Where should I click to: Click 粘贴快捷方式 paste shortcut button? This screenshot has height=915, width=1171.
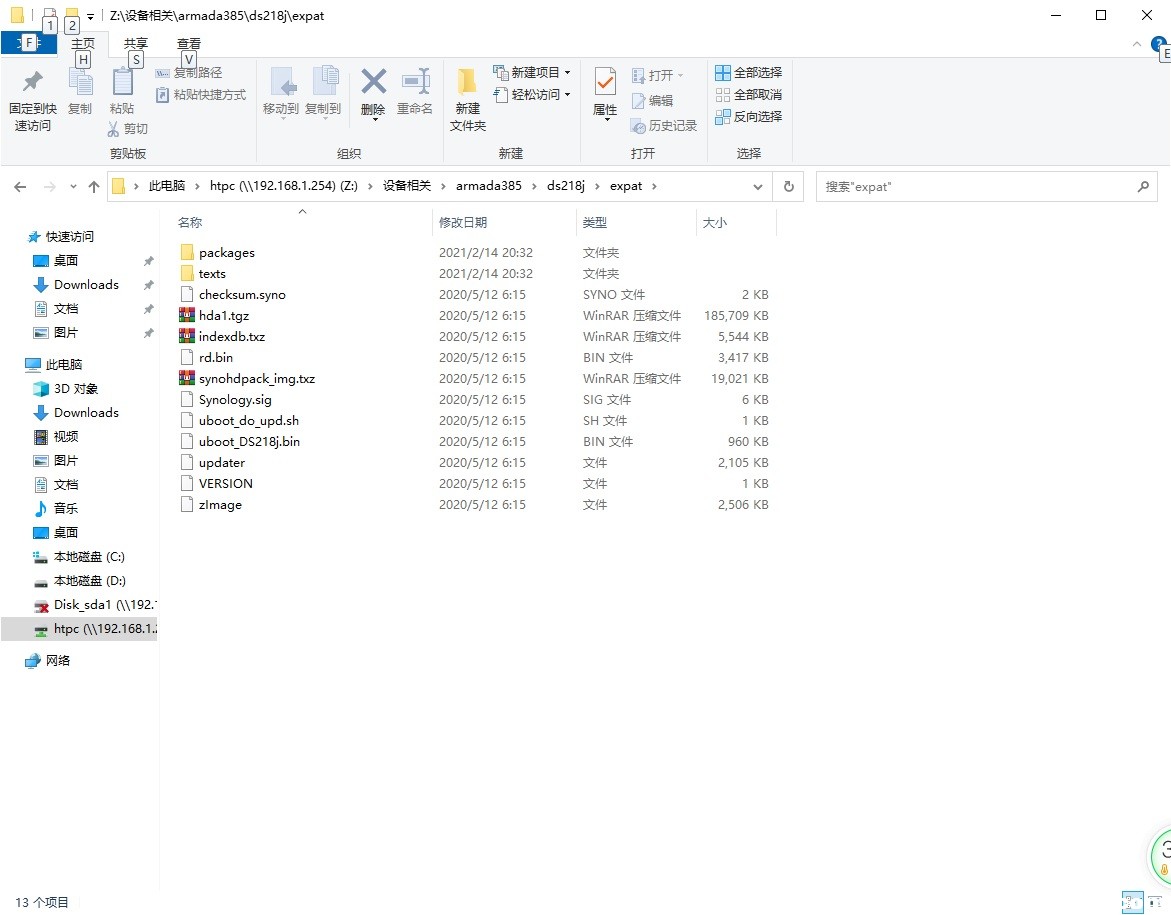(x=201, y=95)
